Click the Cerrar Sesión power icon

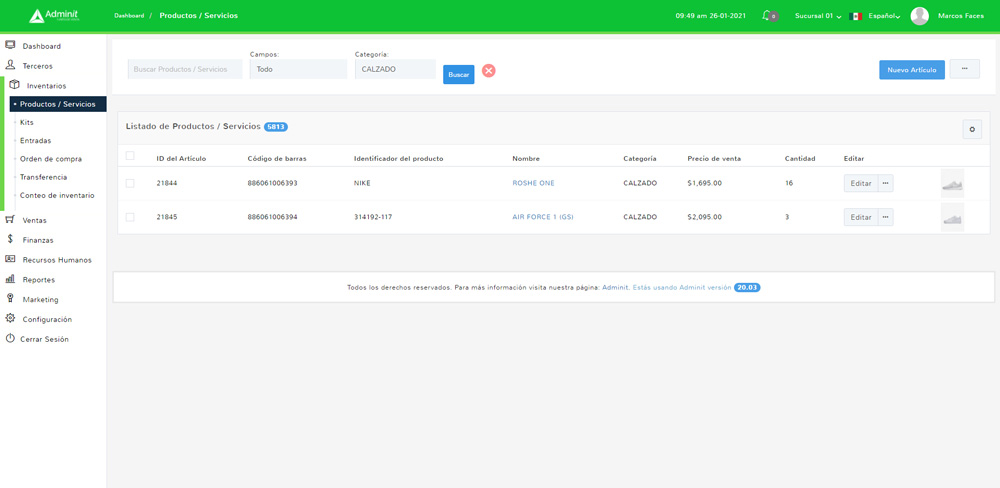pos(10,339)
